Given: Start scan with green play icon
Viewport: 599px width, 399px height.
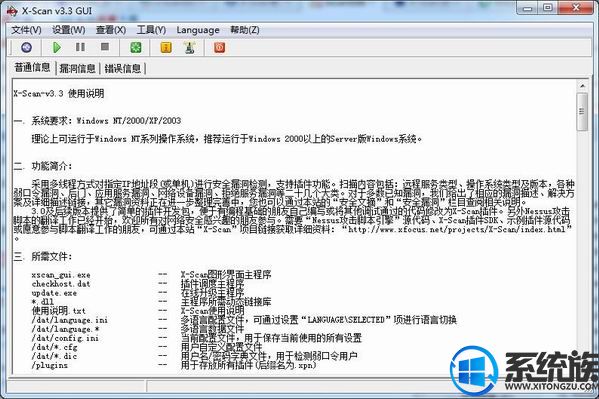Looking at the screenshot, I should click(57, 47).
